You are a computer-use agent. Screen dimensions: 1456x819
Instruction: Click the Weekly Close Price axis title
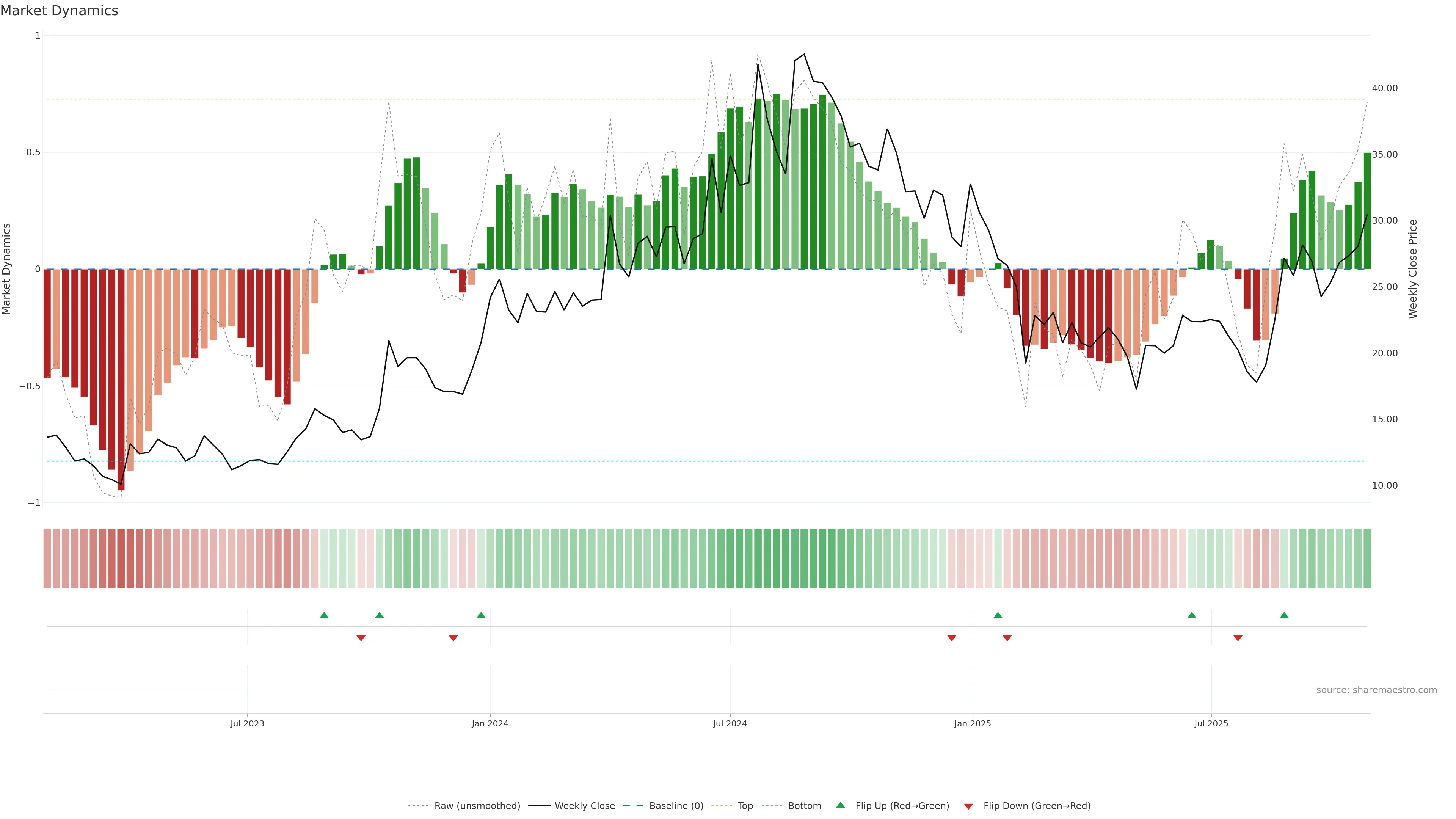(x=1412, y=269)
